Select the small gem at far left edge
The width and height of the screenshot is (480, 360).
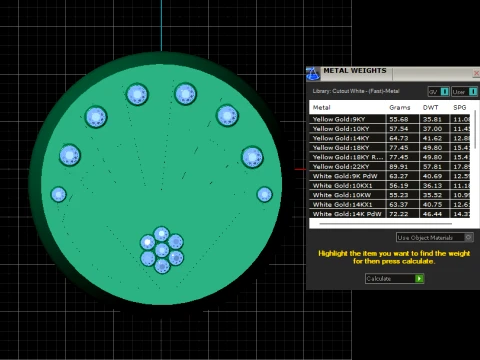(58, 194)
